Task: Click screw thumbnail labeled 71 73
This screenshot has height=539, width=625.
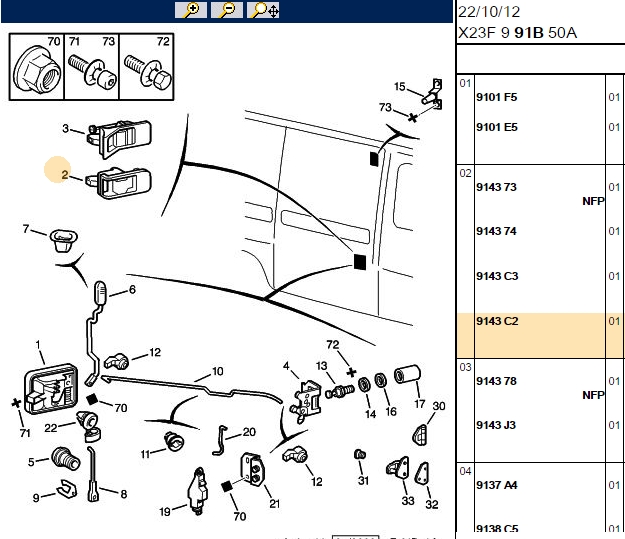Action: pos(92,67)
